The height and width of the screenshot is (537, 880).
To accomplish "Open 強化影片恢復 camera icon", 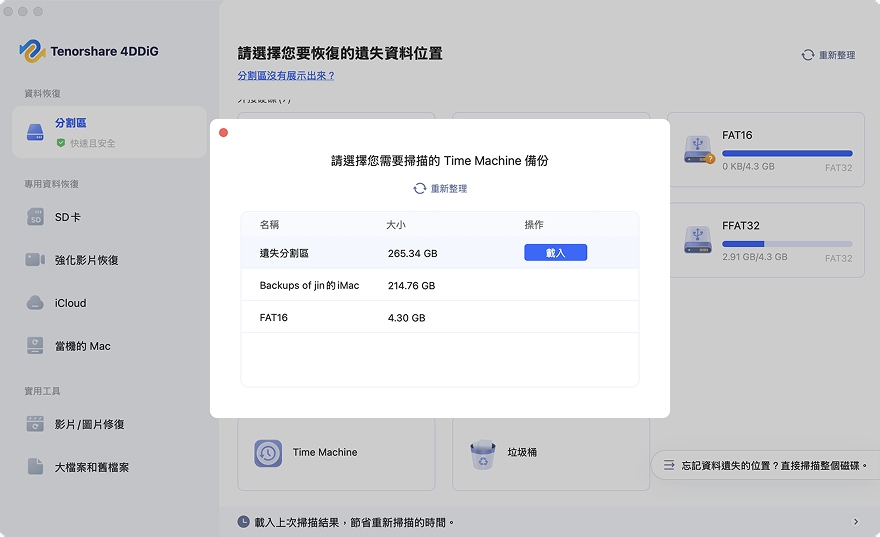I will pyautogui.click(x=35, y=260).
